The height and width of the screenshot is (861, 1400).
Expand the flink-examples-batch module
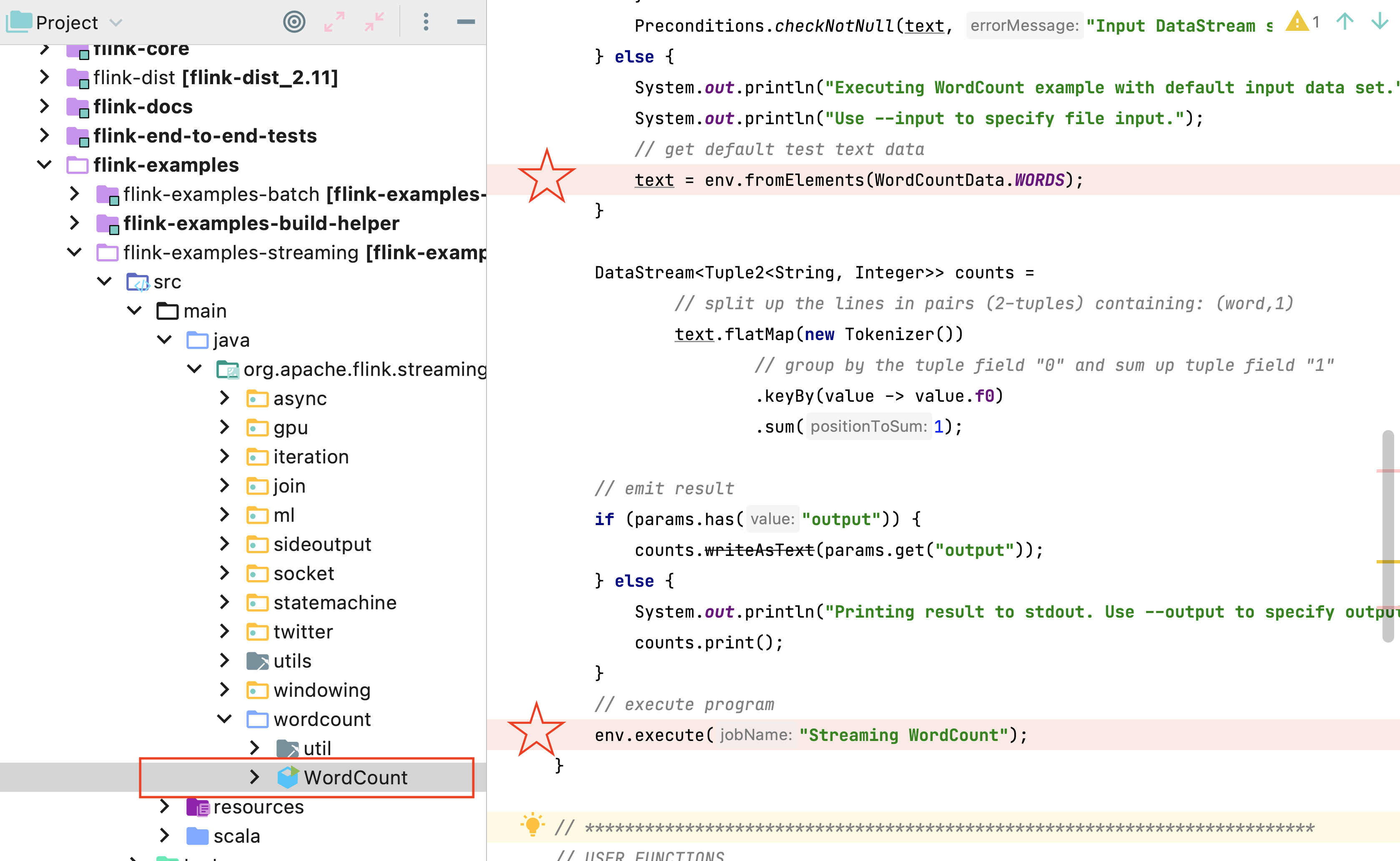point(74,194)
